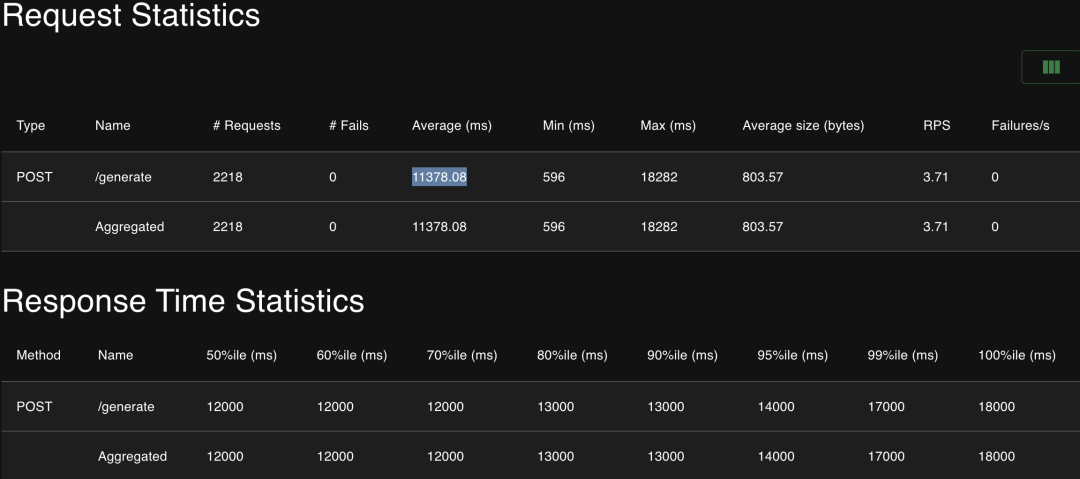Image resolution: width=1080 pixels, height=479 pixels.
Task: Sort by Average (ms) column header
Action: 450,126
